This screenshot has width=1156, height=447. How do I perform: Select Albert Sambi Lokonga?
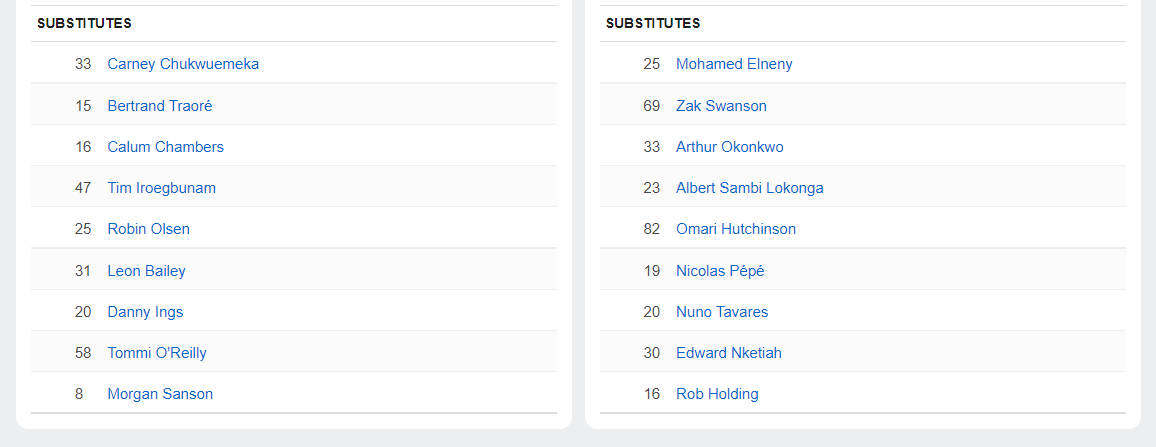(750, 188)
